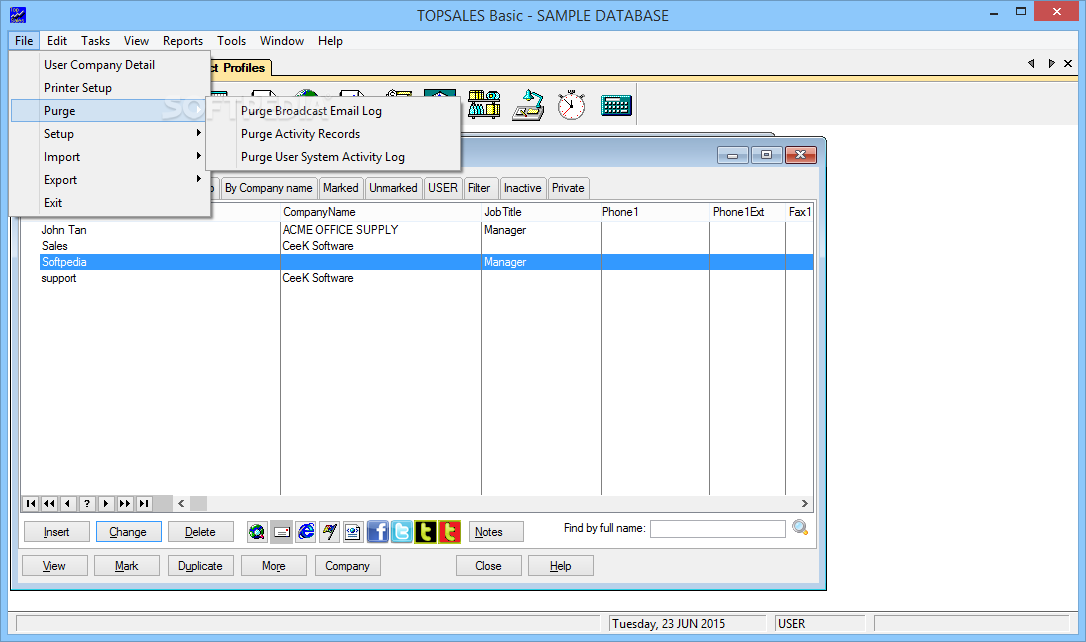Viewport: 1086px width, 642px height.
Task: Click the Delete button
Action: pos(200,532)
